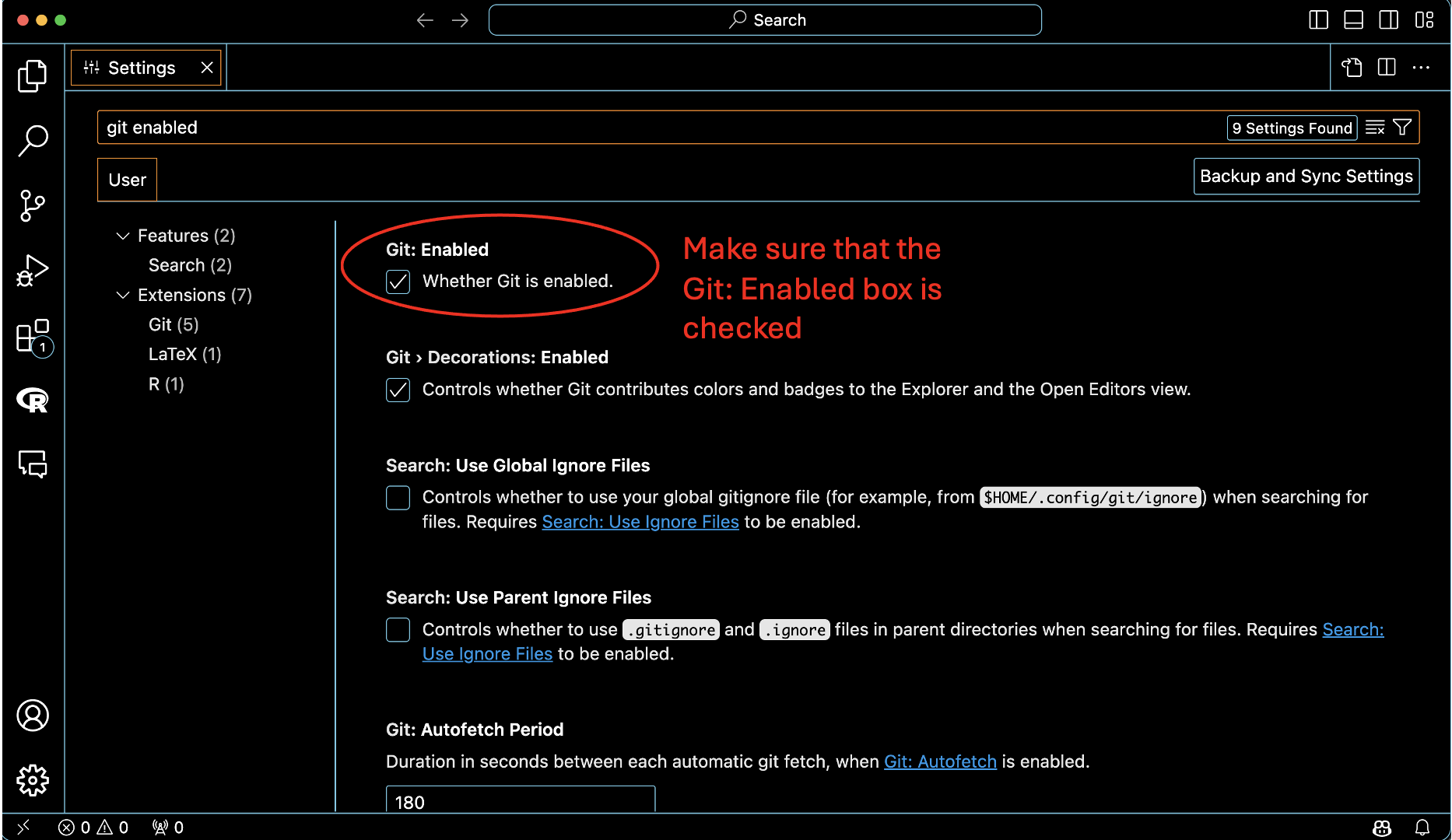
Task: Open Copilot status bar icon
Action: pyautogui.click(x=1382, y=828)
